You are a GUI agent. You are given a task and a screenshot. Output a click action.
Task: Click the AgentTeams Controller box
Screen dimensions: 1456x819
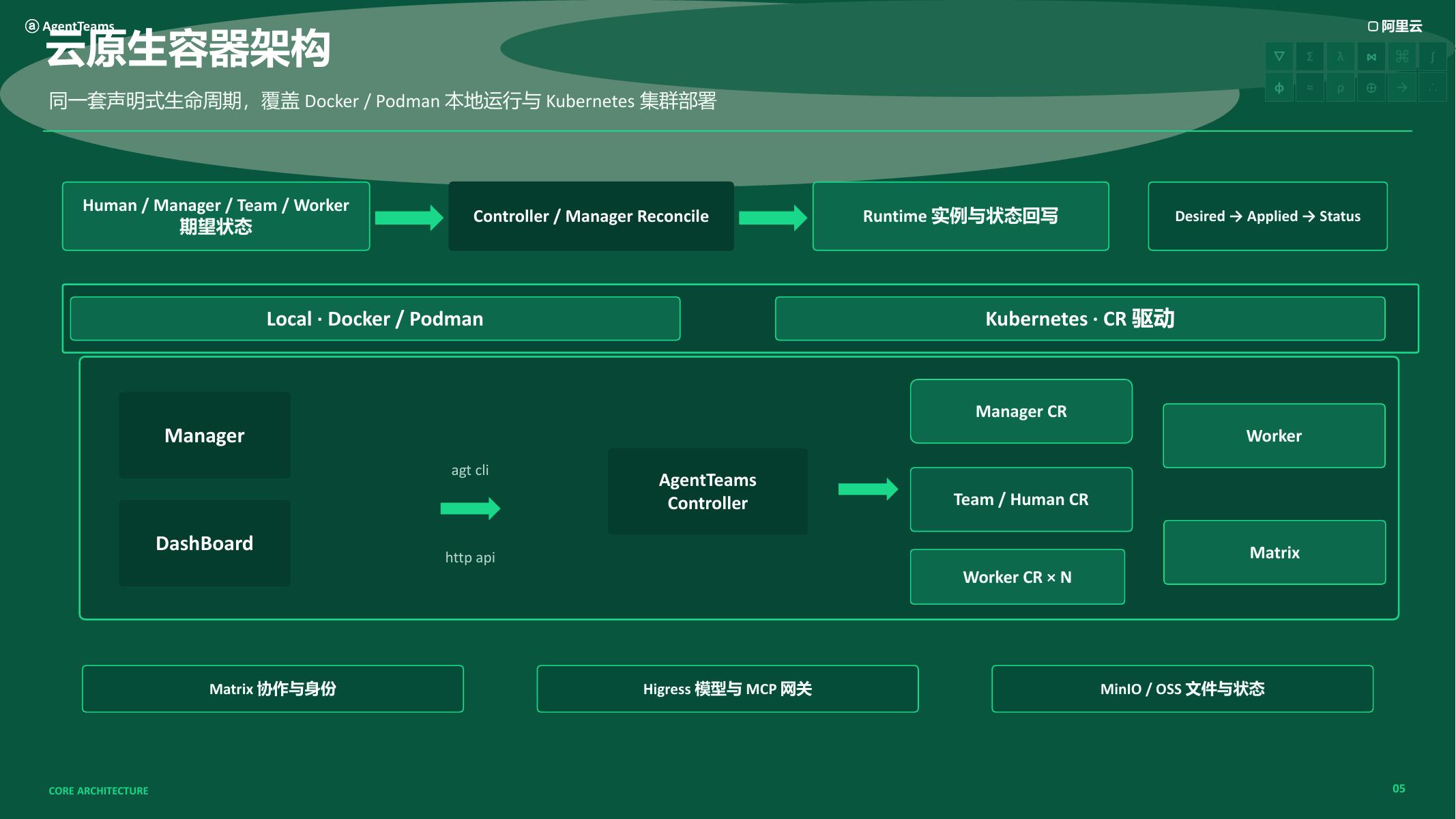point(708,491)
